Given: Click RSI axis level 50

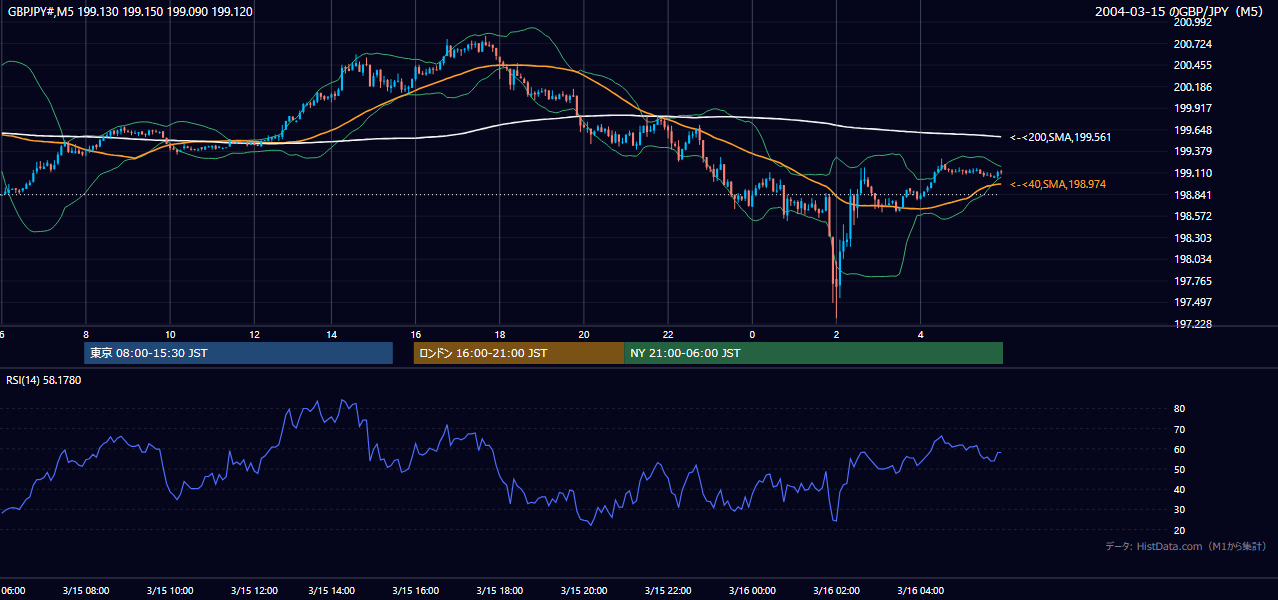Looking at the screenshot, I should coord(1179,469).
